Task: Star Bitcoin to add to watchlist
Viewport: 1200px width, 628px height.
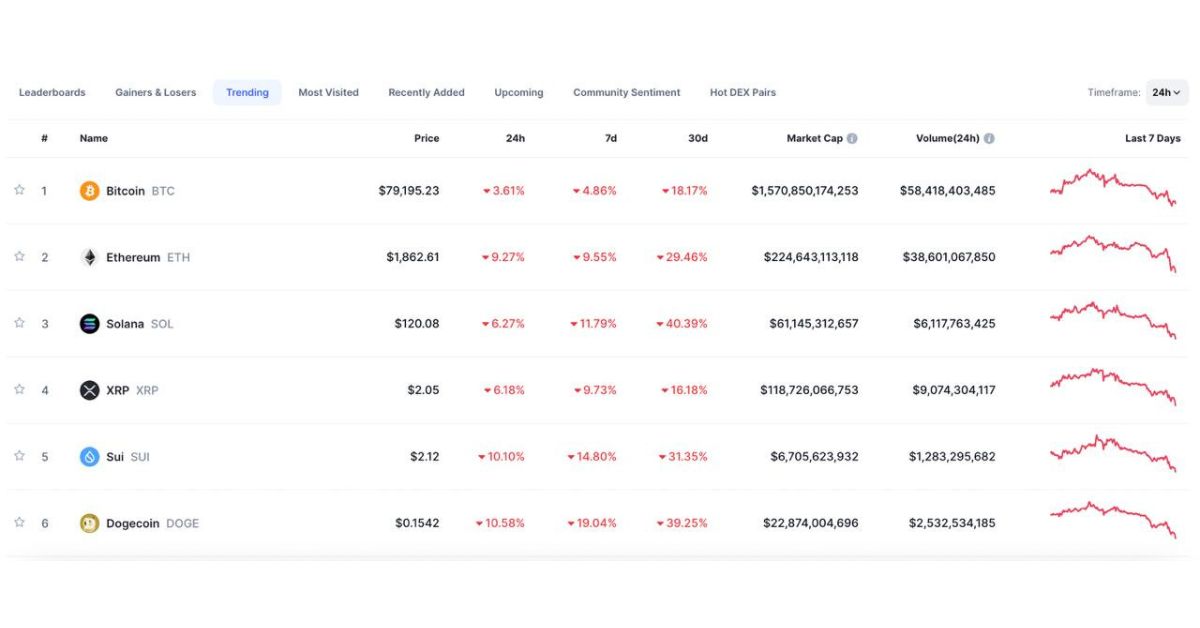Action: 19,190
